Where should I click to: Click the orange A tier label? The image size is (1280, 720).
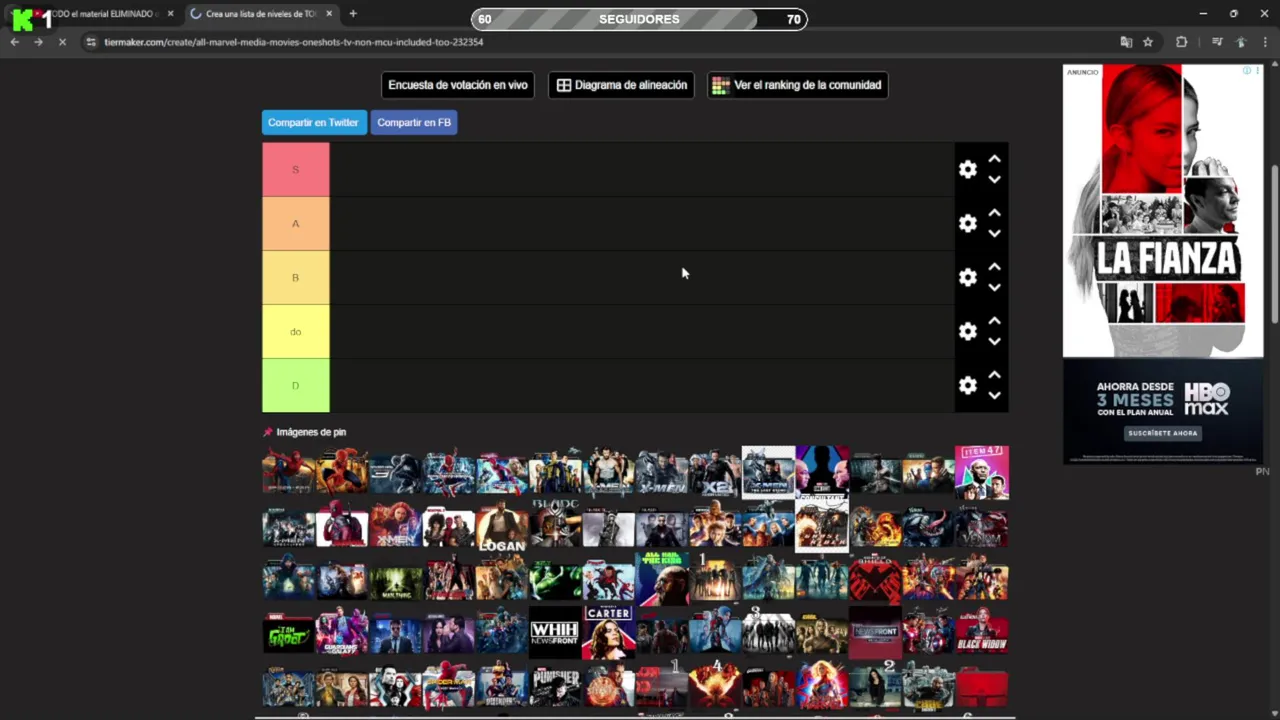click(x=295, y=224)
